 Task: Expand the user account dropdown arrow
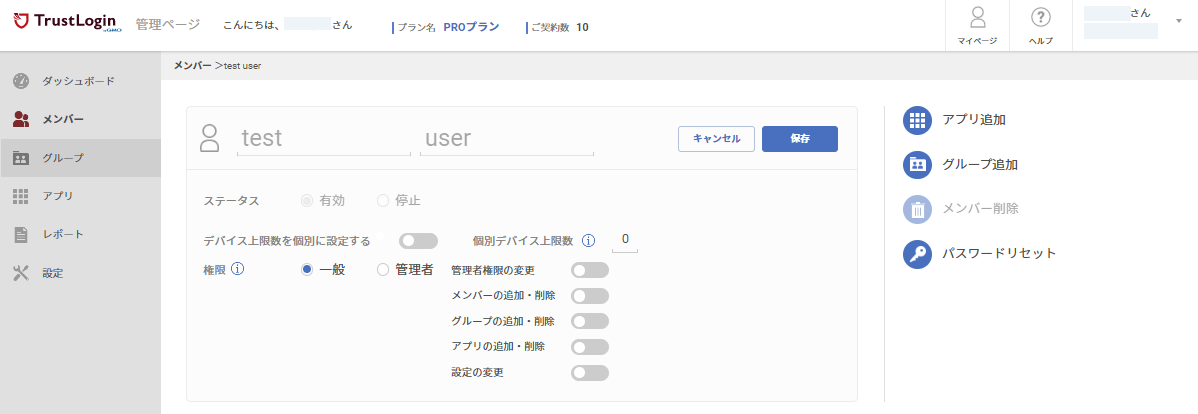click(x=1178, y=21)
